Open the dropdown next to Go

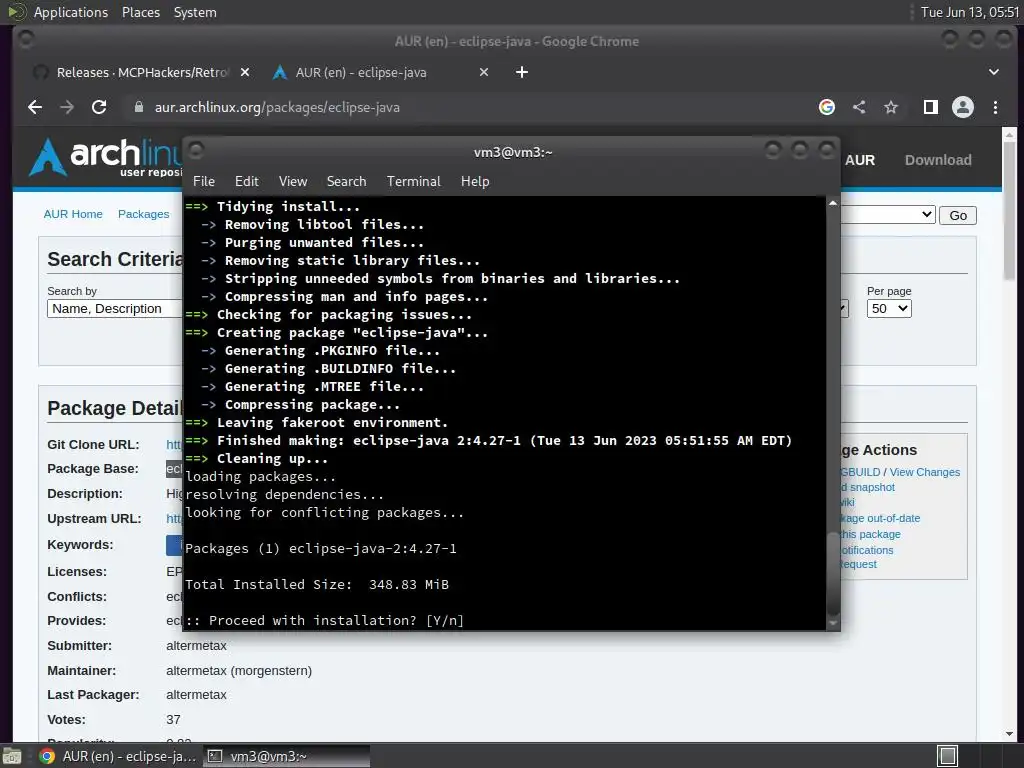[888, 214]
